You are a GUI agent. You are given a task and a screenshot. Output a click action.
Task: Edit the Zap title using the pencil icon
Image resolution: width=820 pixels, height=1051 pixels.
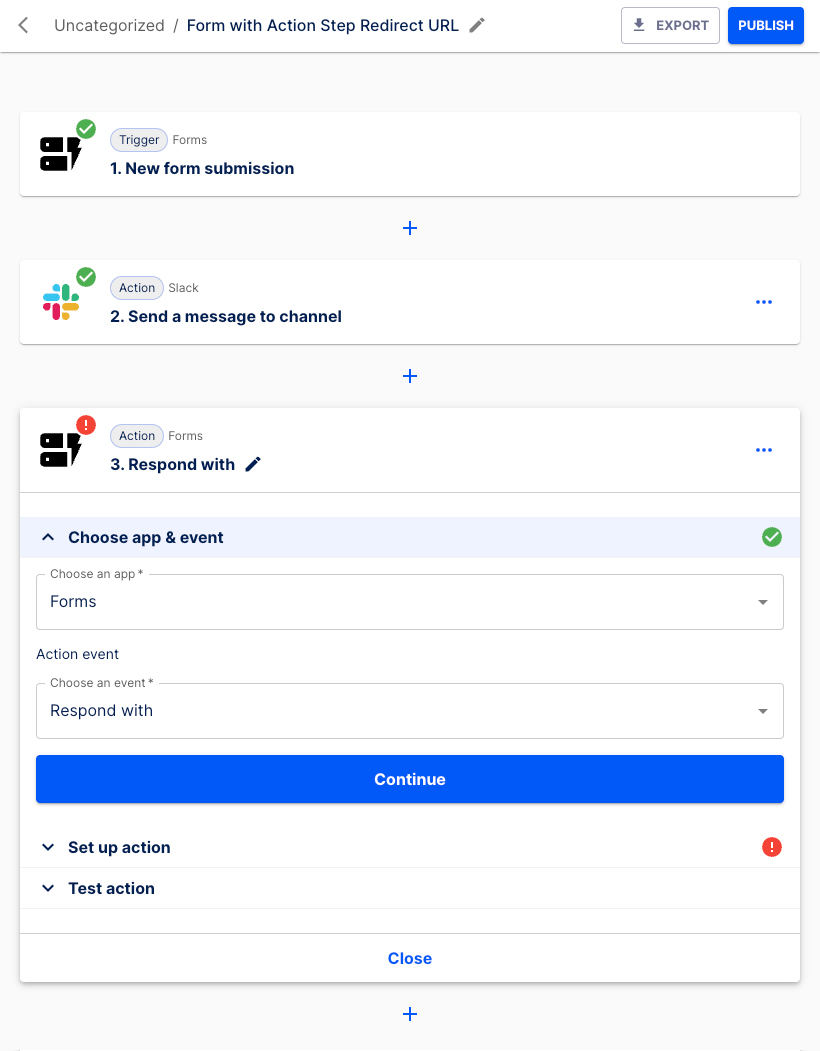477,25
